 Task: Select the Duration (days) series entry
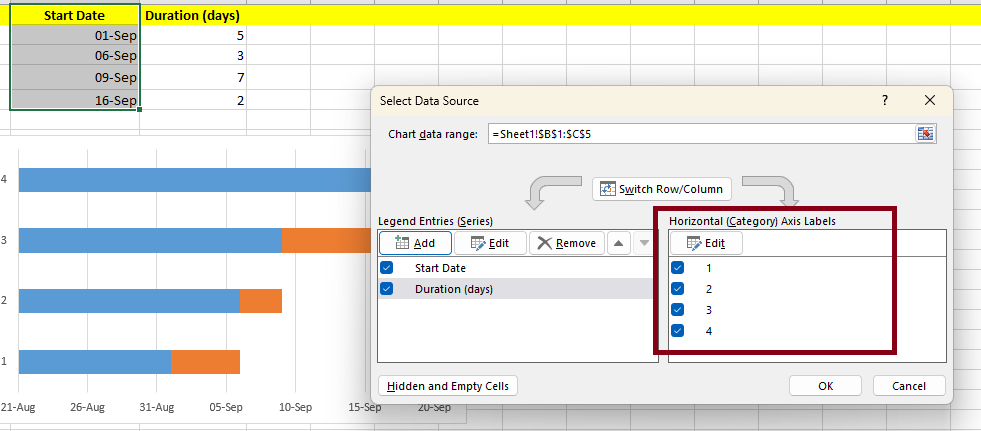pyautogui.click(x=454, y=289)
